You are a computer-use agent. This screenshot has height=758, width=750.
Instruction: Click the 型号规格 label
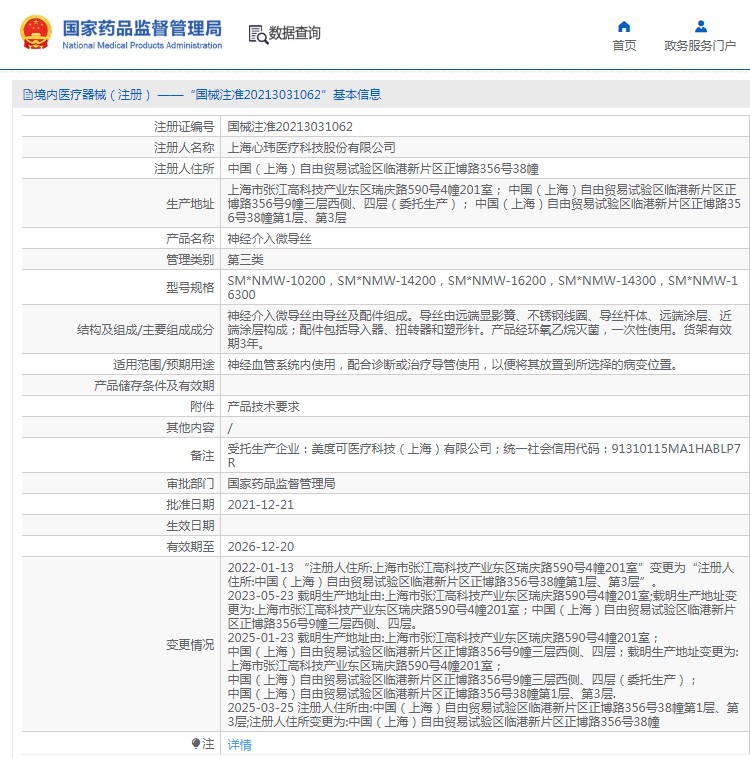coord(190,288)
